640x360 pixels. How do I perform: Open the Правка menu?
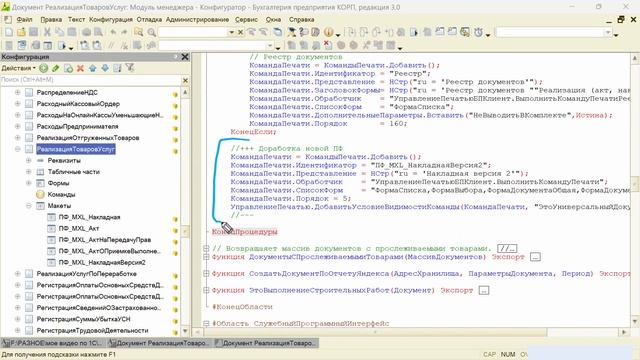point(51,19)
